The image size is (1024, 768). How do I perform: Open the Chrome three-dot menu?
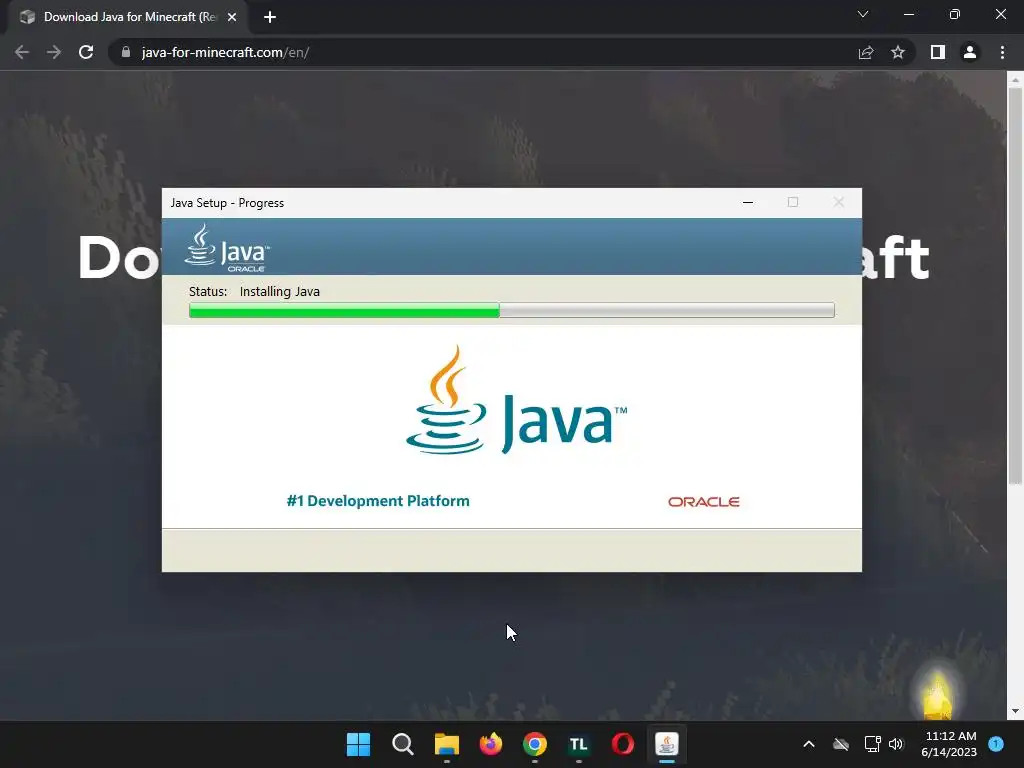tap(1002, 52)
